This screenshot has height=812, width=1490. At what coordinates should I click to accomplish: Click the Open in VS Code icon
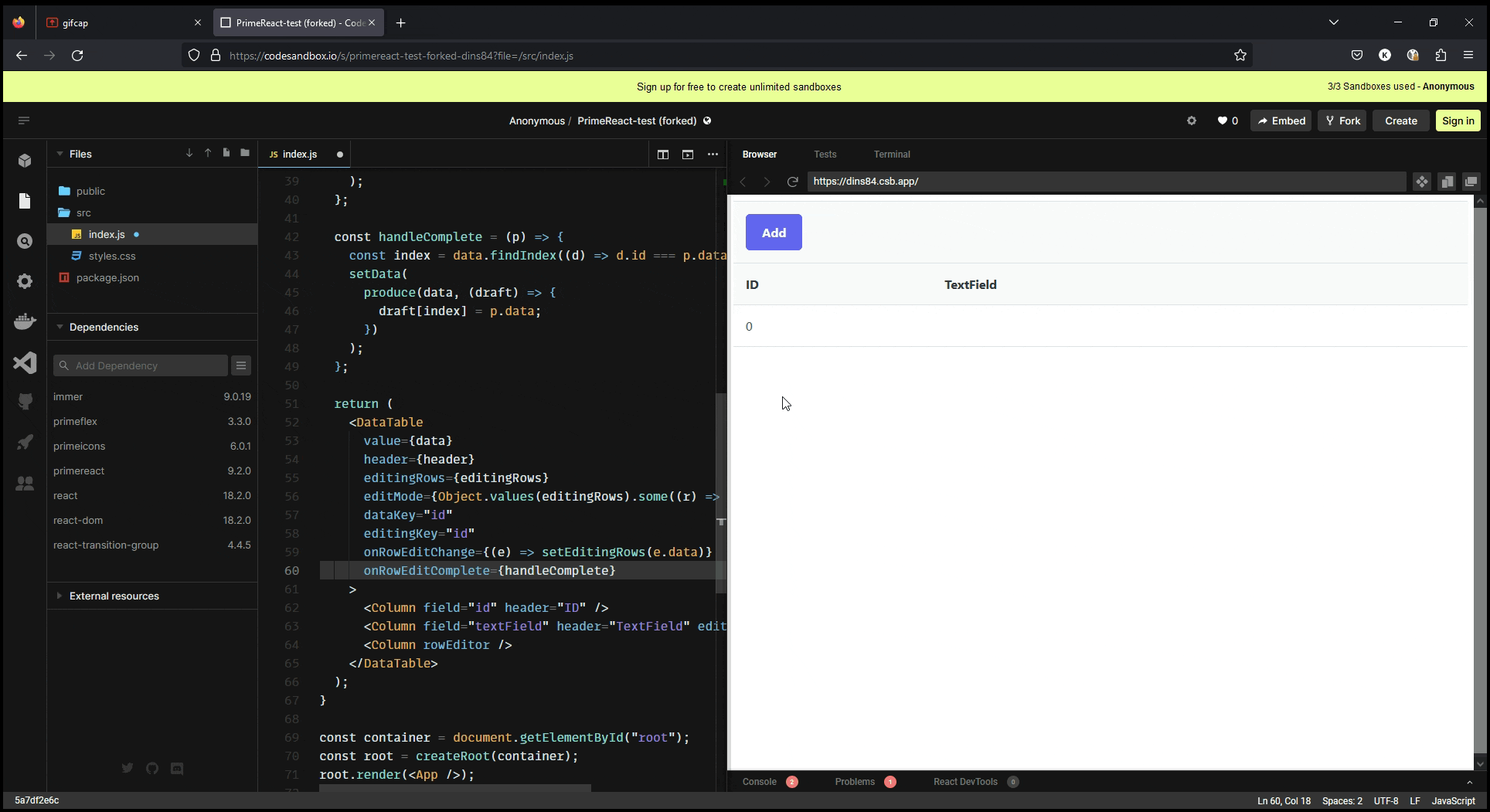[x=25, y=362]
